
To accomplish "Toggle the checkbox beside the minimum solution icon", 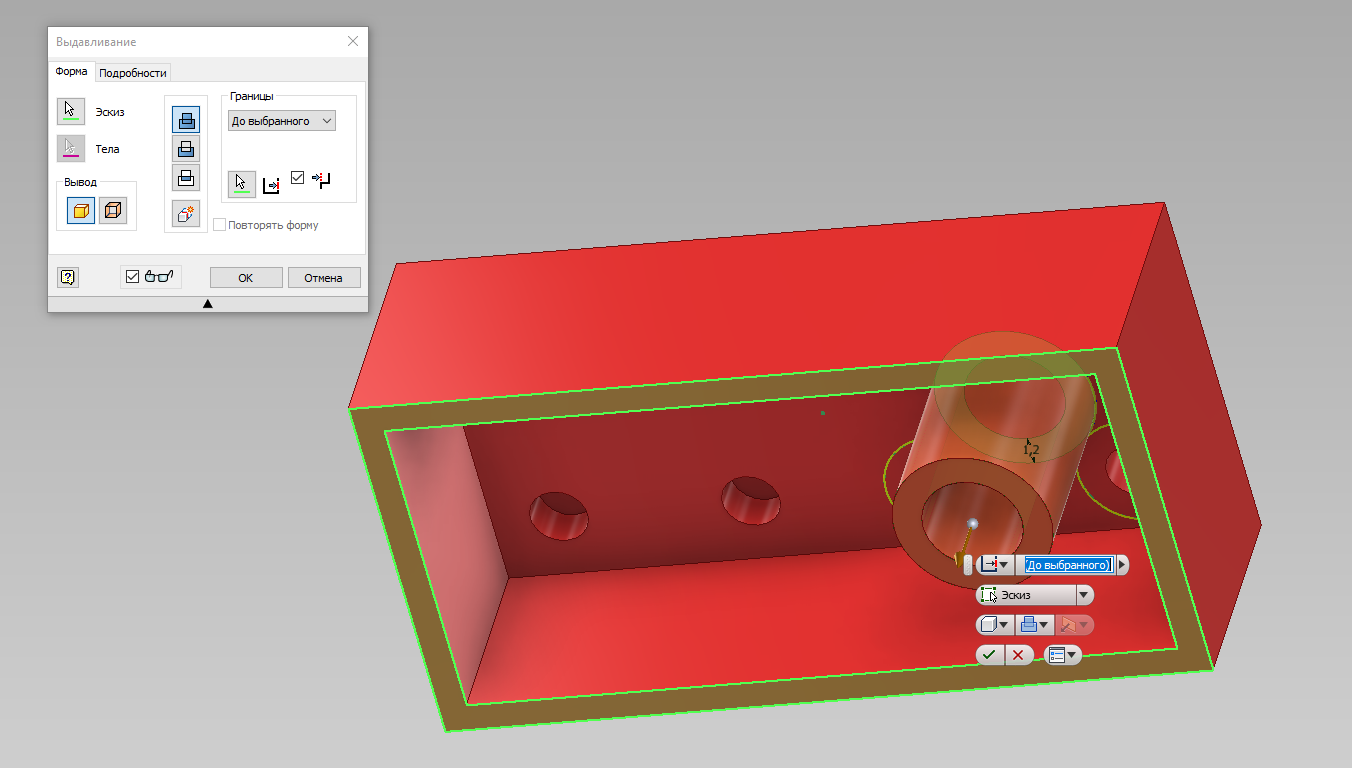I will tap(297, 177).
